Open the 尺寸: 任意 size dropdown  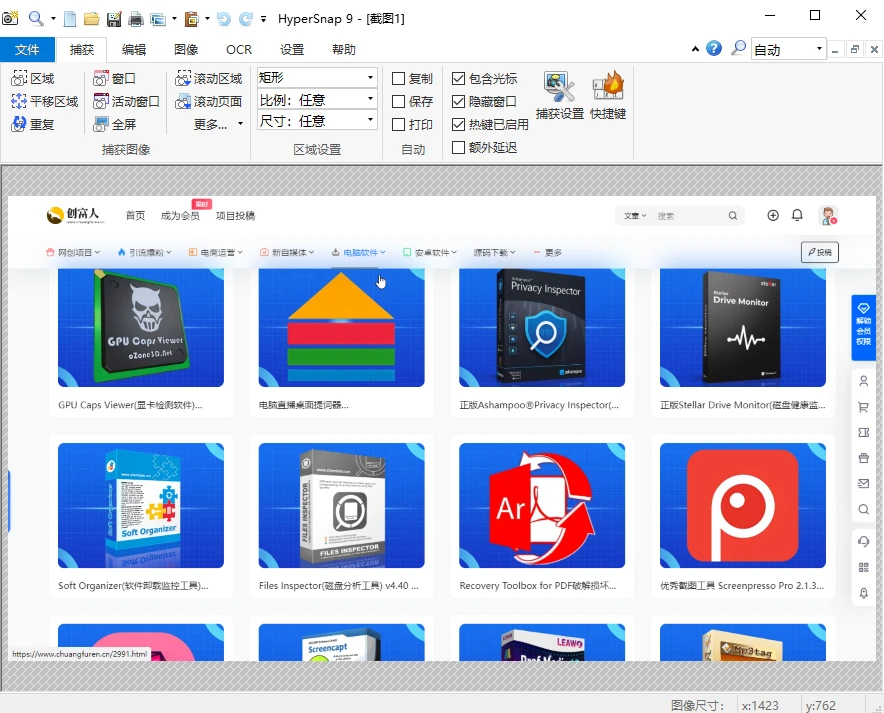368,121
